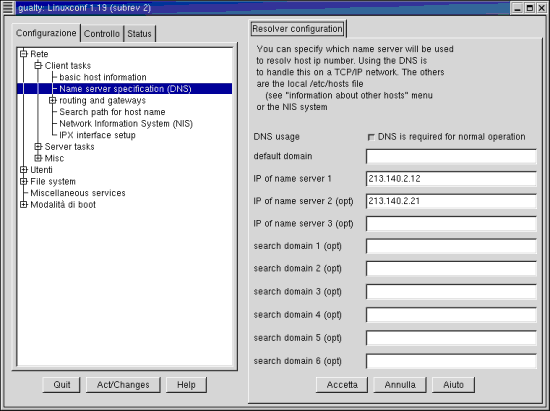This screenshot has height=411, width=550.
Task: Switch to the Controllo tab
Action: [x=102, y=34]
